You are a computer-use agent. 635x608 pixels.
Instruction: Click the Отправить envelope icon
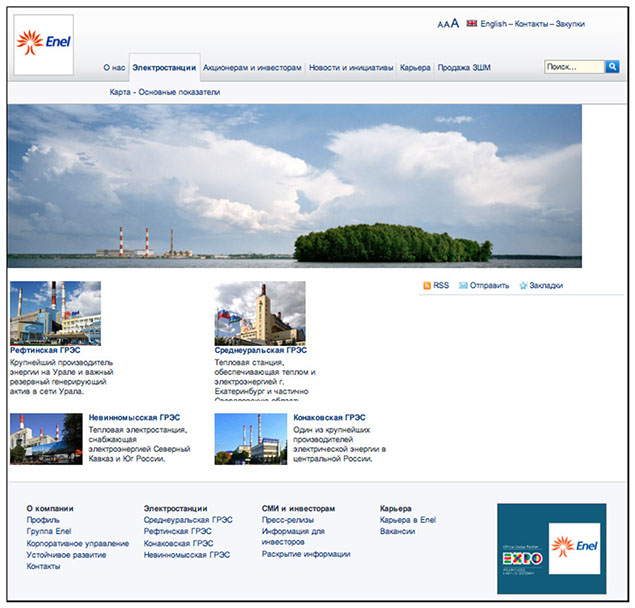point(463,286)
